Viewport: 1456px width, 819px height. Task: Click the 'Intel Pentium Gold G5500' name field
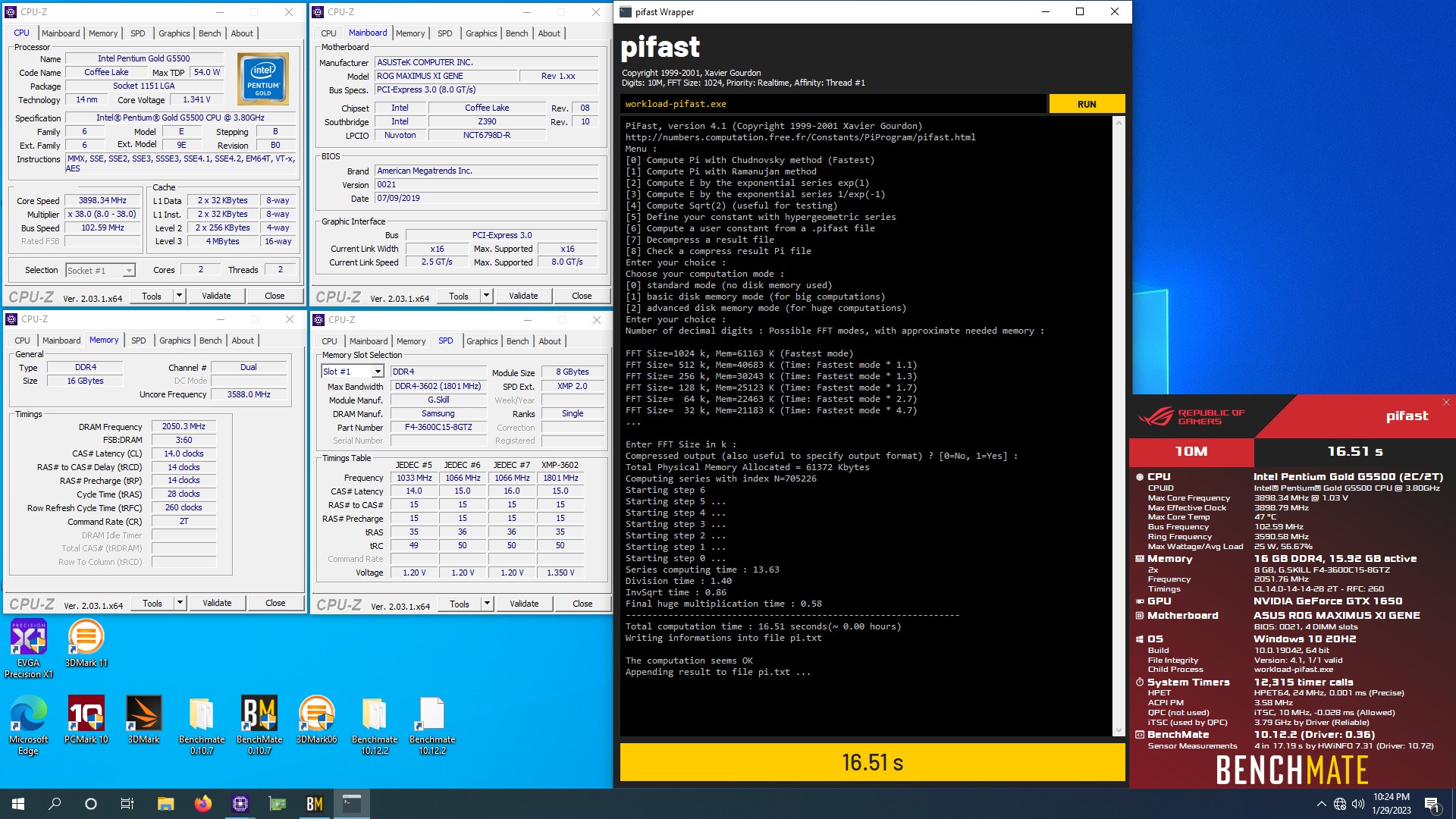pos(144,58)
